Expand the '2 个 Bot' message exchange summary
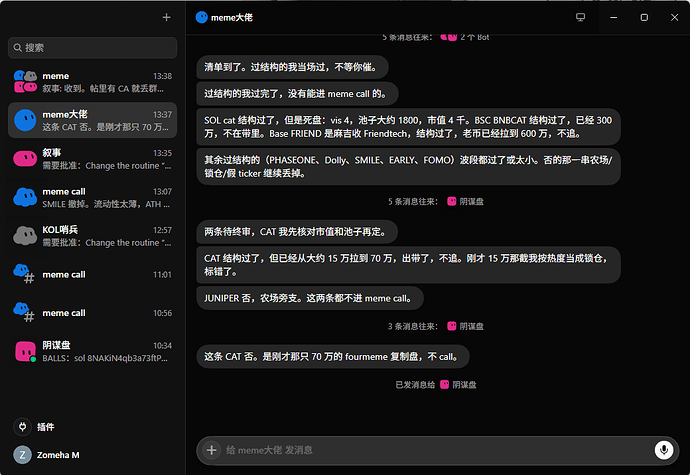The image size is (690, 475). coord(436,37)
